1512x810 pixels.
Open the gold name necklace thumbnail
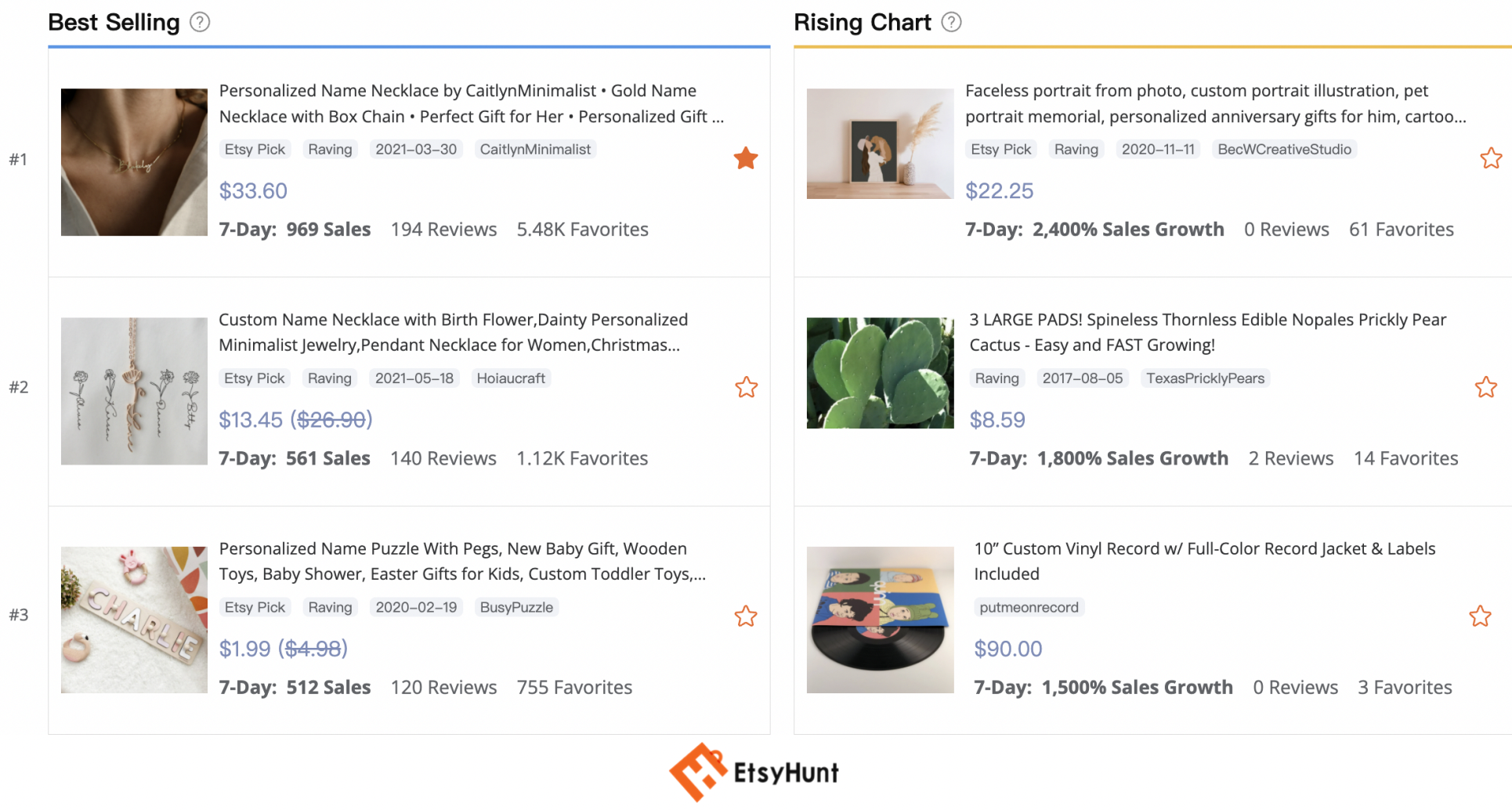point(134,162)
